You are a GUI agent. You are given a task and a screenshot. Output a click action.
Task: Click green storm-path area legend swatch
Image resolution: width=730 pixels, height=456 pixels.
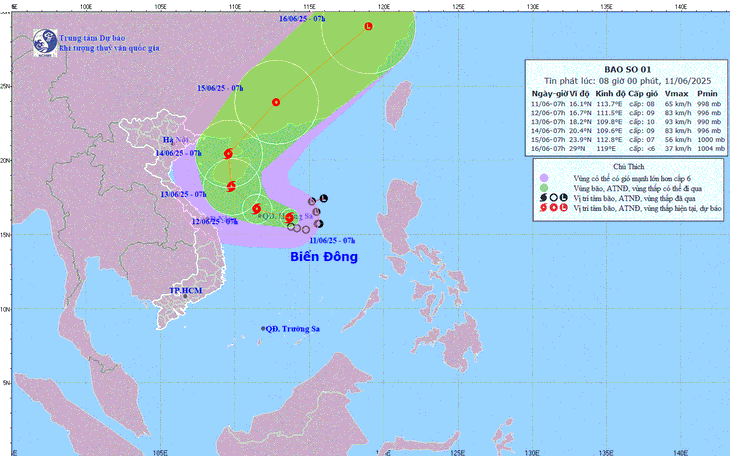click(544, 188)
